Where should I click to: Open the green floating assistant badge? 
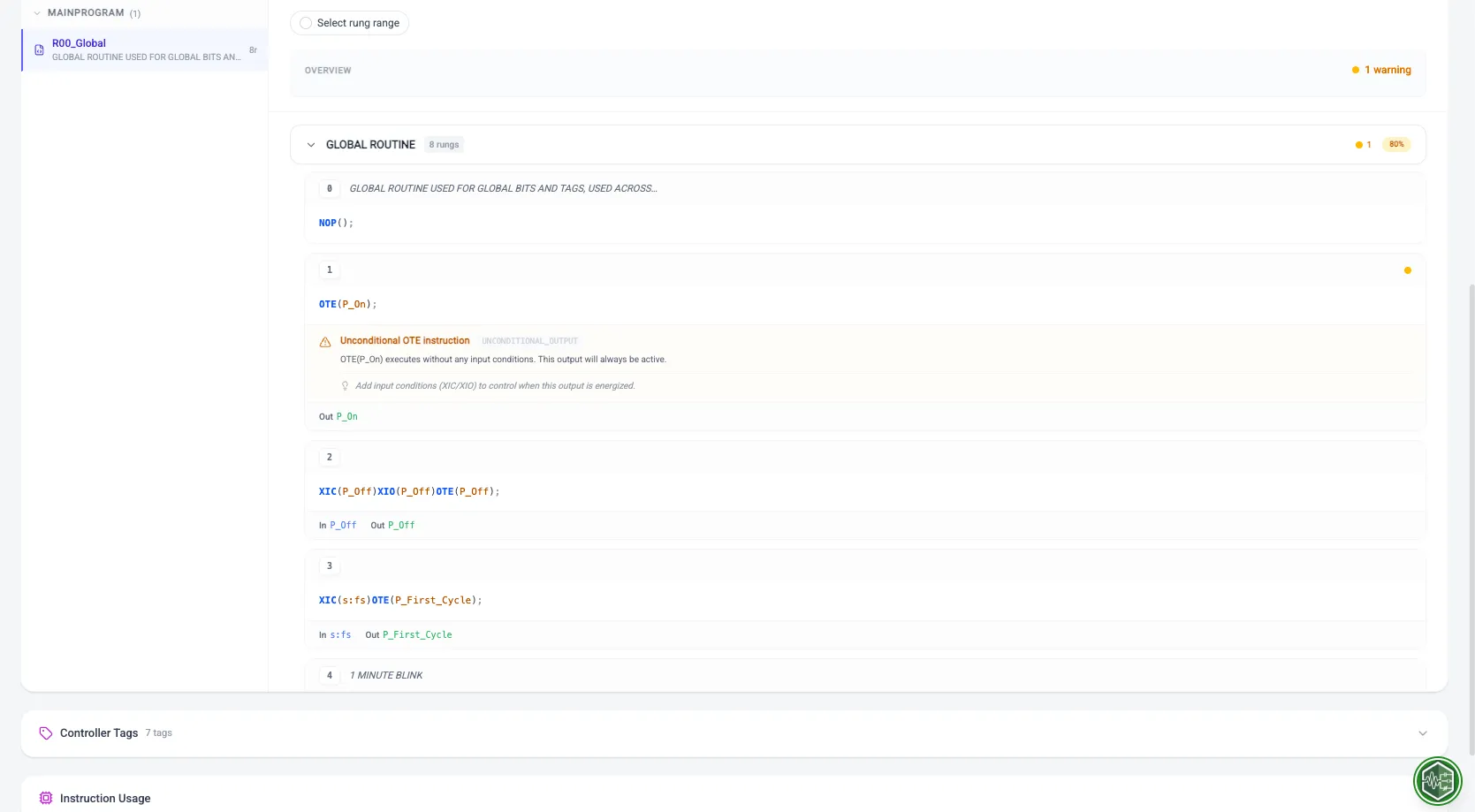coord(1438,781)
